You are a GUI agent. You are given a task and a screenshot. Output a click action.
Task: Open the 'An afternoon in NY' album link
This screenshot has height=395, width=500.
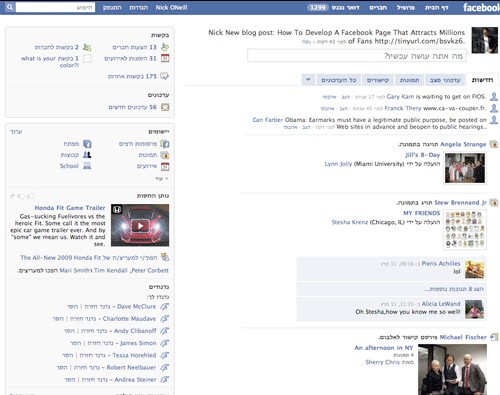point(384,347)
